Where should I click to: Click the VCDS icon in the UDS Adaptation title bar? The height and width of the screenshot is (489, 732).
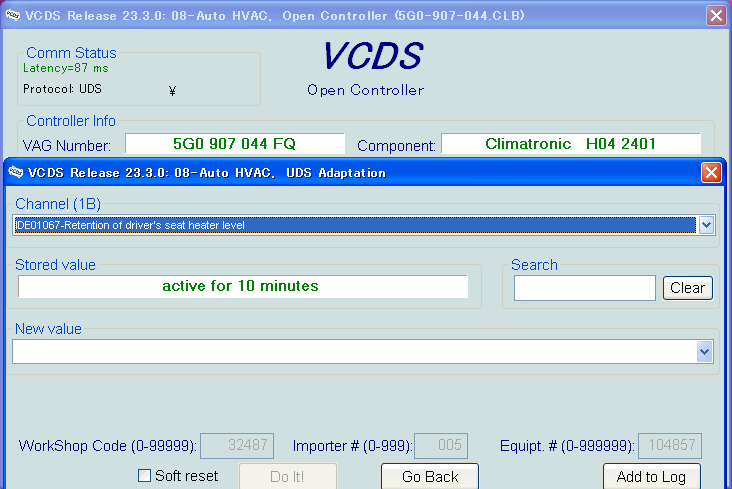[15, 172]
